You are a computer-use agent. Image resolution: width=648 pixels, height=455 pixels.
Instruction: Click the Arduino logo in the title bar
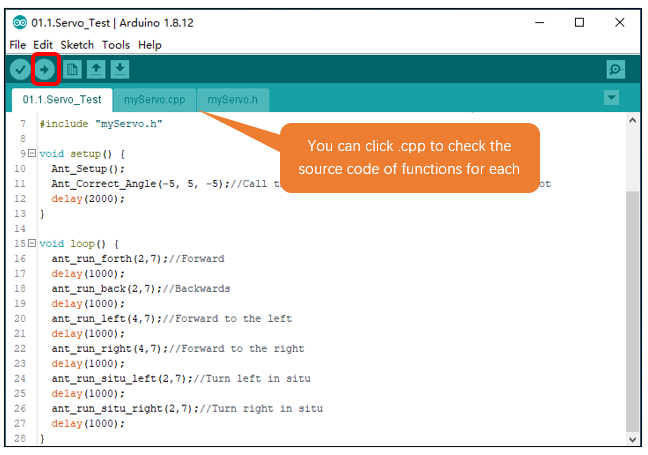pyautogui.click(x=19, y=22)
